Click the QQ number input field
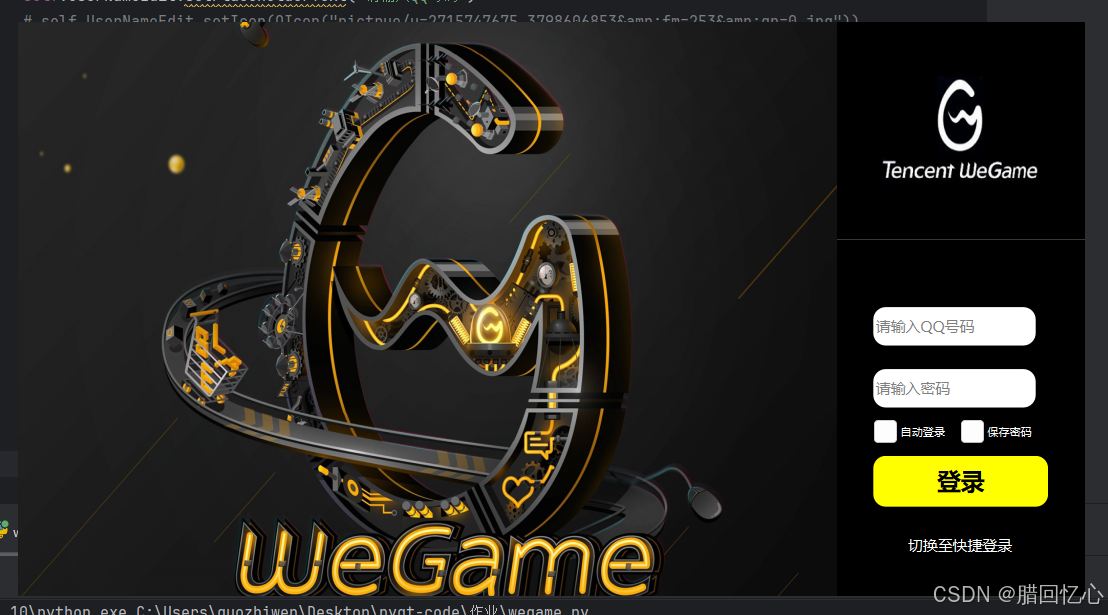Image resolution: width=1108 pixels, height=615 pixels. [954, 327]
